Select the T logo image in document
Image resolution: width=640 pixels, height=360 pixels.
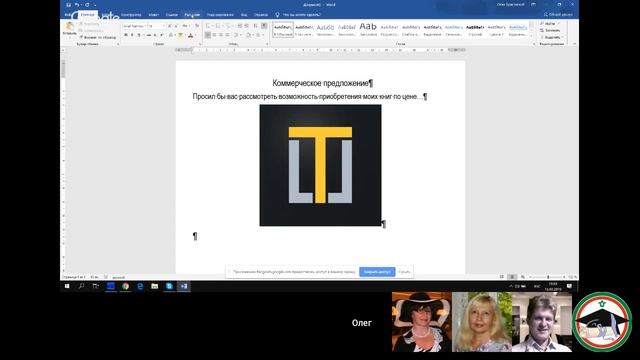point(320,165)
